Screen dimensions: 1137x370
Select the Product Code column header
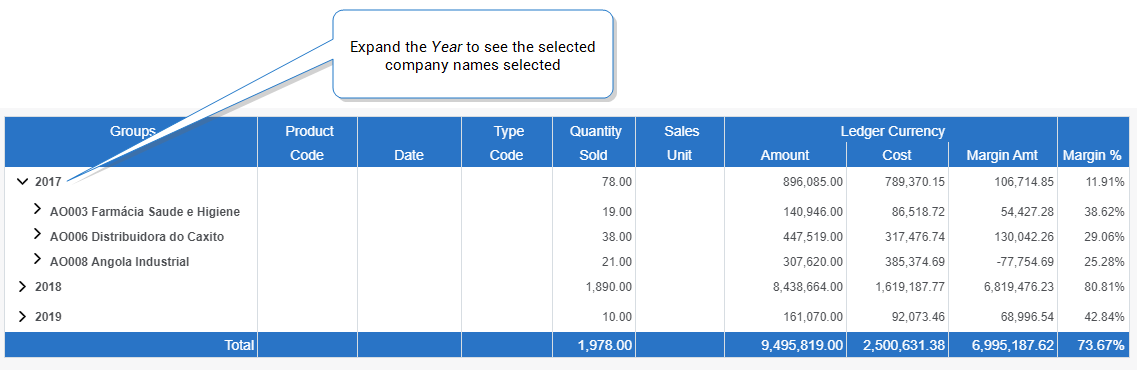[309, 142]
